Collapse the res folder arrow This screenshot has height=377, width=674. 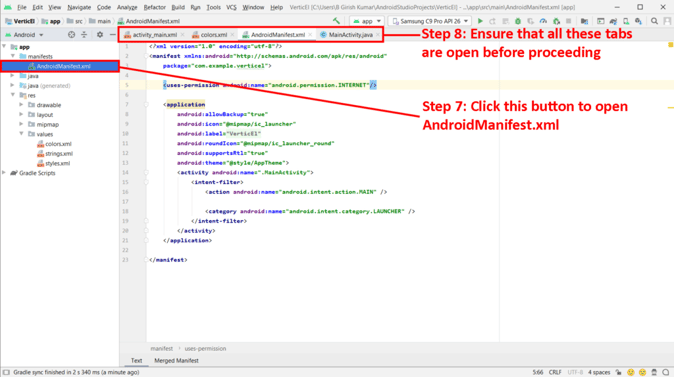pos(13,95)
